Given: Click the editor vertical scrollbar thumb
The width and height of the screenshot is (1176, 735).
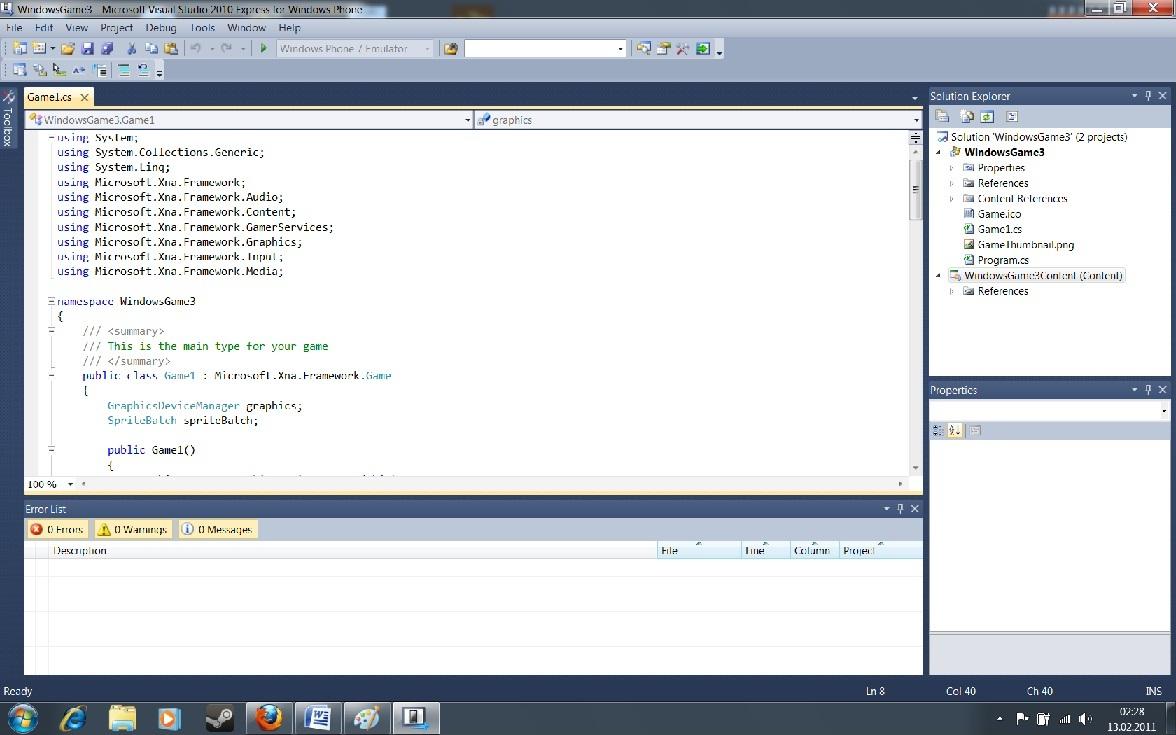Looking at the screenshot, I should [915, 189].
